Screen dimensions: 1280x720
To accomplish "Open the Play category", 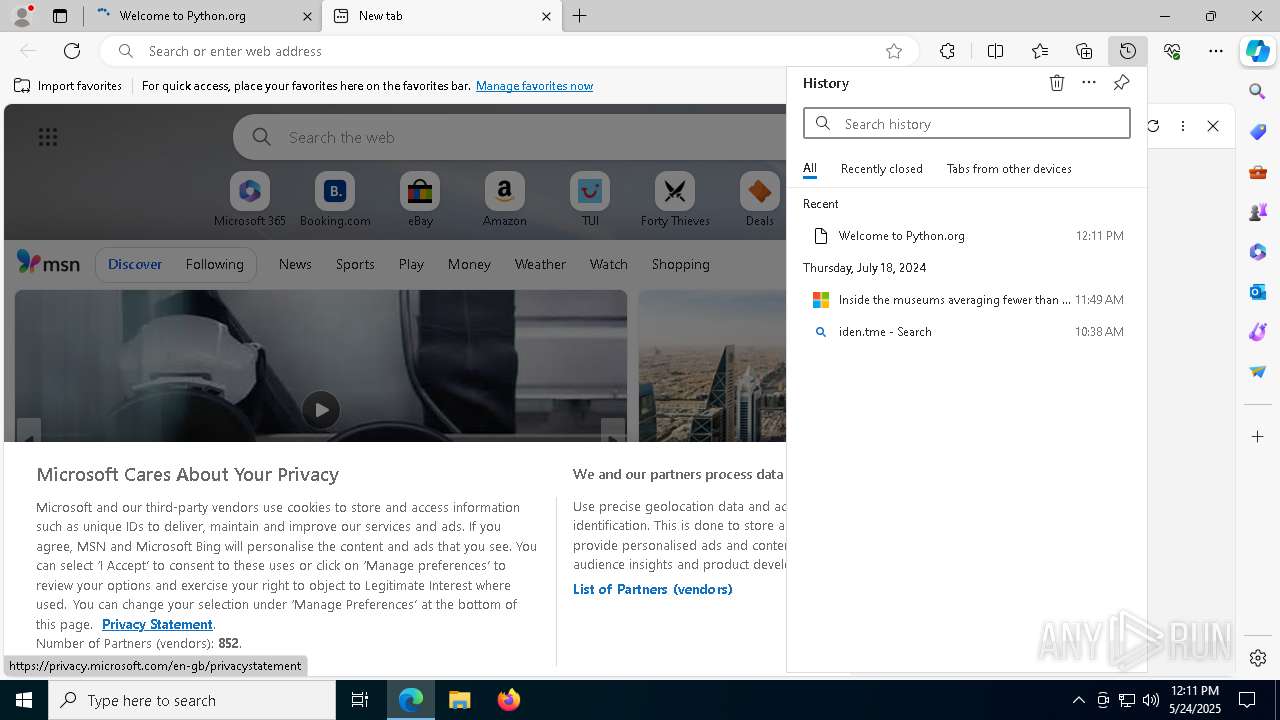I will (x=411, y=264).
